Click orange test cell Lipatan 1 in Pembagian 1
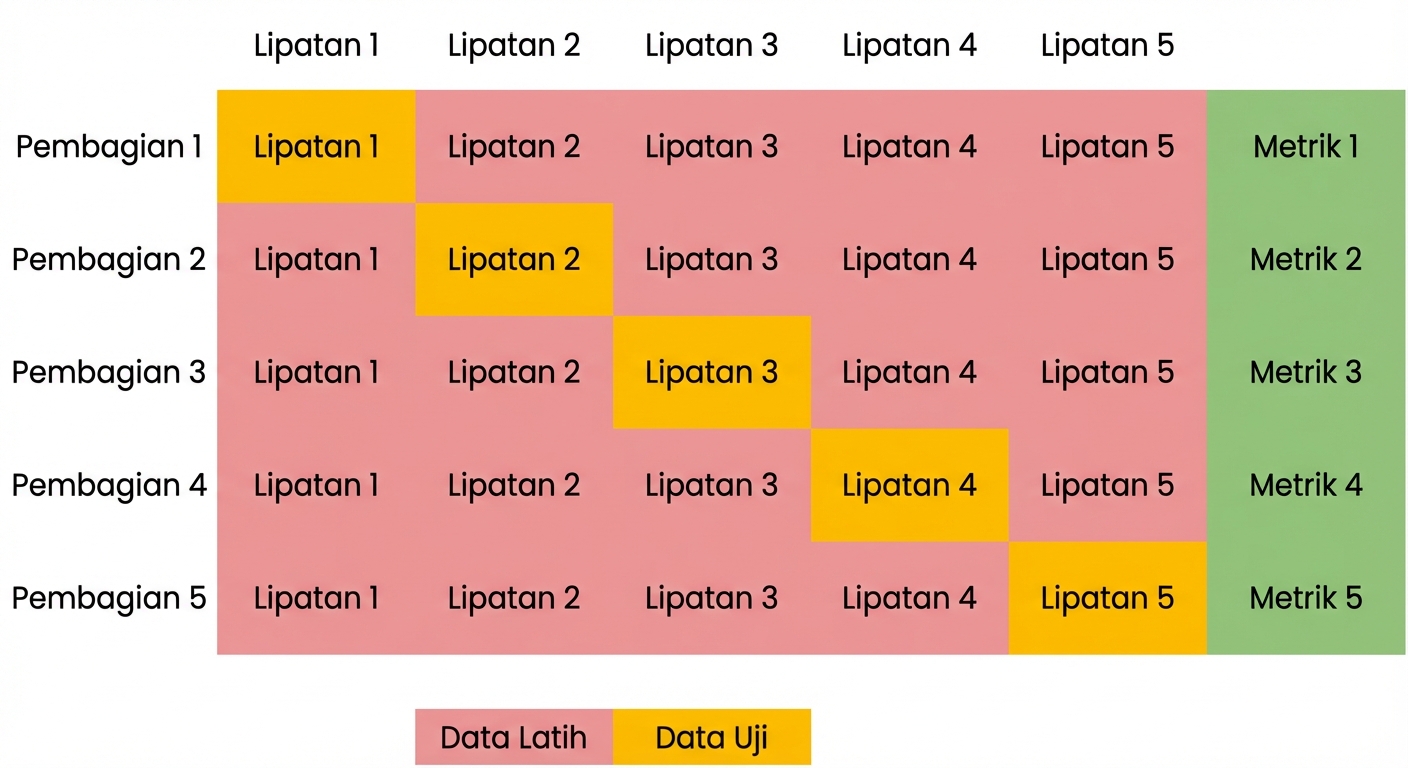 pos(316,147)
